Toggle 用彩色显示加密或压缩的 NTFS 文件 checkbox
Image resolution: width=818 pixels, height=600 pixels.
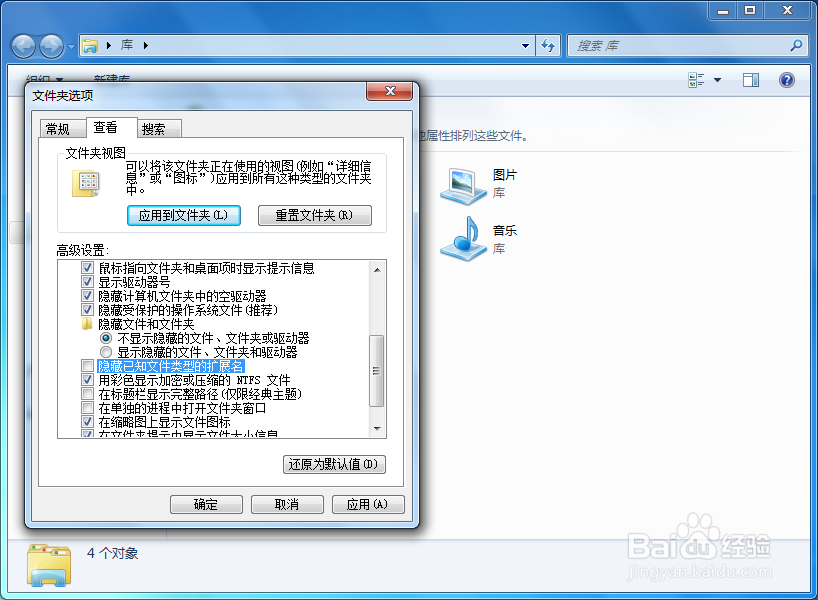pyautogui.click(x=88, y=380)
